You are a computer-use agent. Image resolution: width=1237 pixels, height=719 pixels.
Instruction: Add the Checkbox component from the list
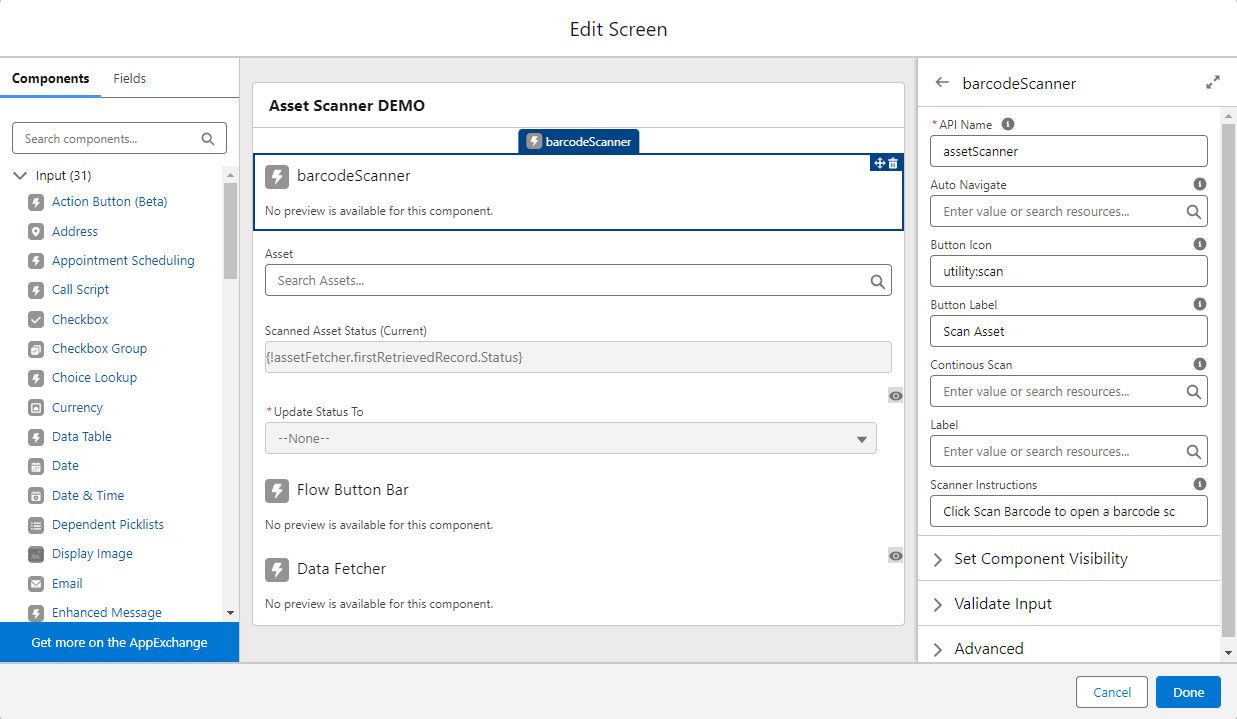(x=80, y=319)
